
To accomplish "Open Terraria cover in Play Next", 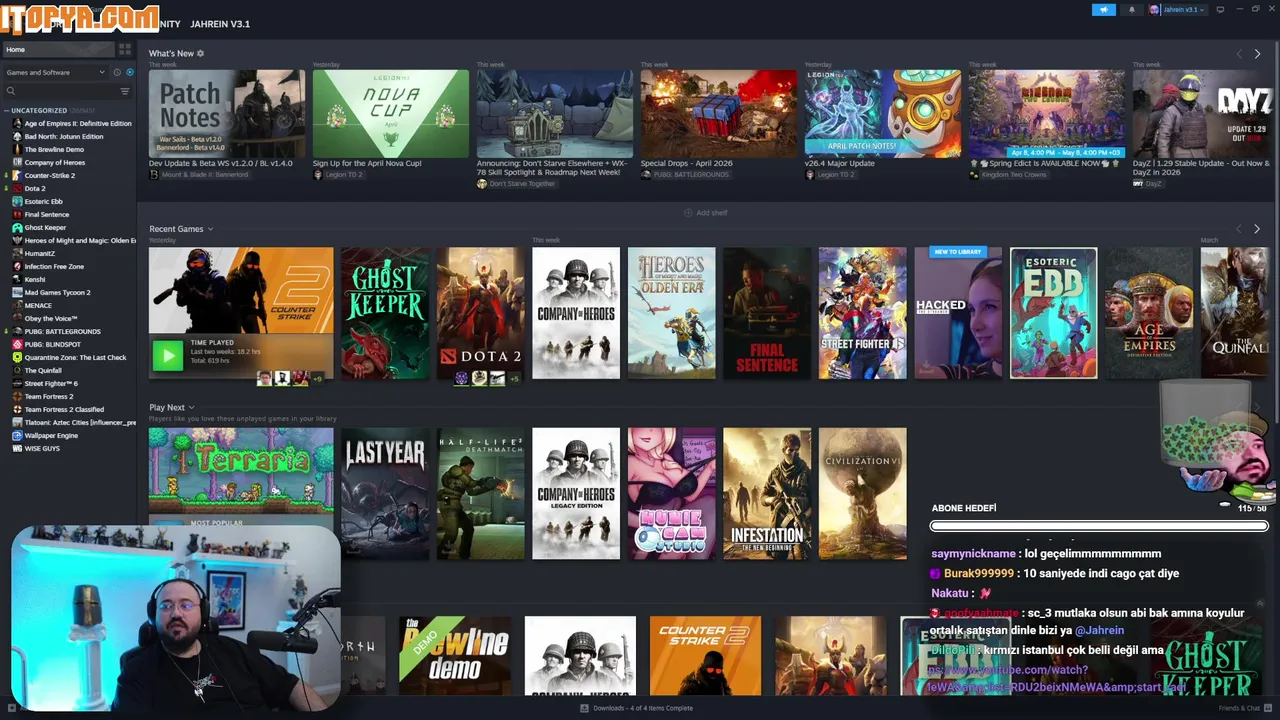I will [x=241, y=470].
